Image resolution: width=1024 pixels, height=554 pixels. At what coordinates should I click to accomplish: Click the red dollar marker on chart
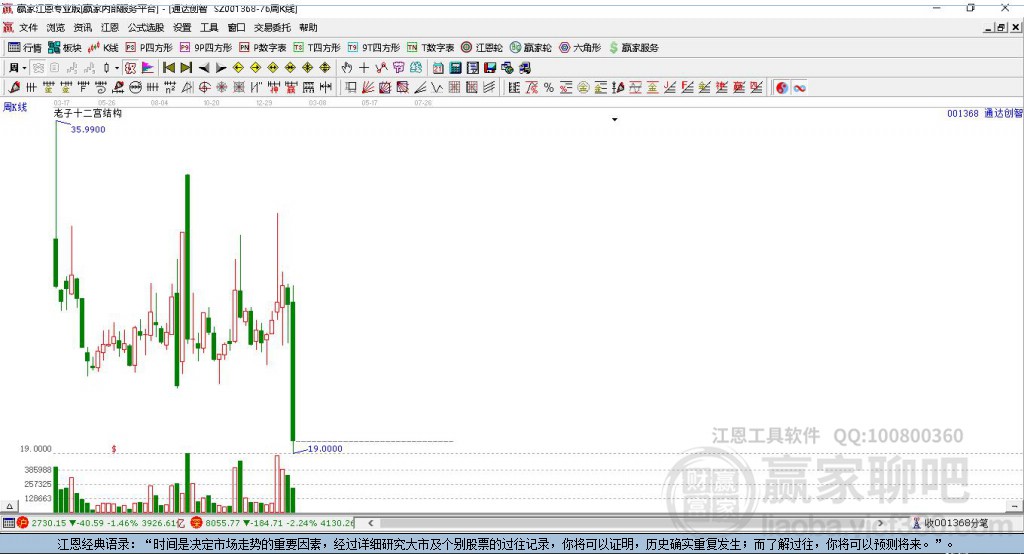tap(114, 449)
